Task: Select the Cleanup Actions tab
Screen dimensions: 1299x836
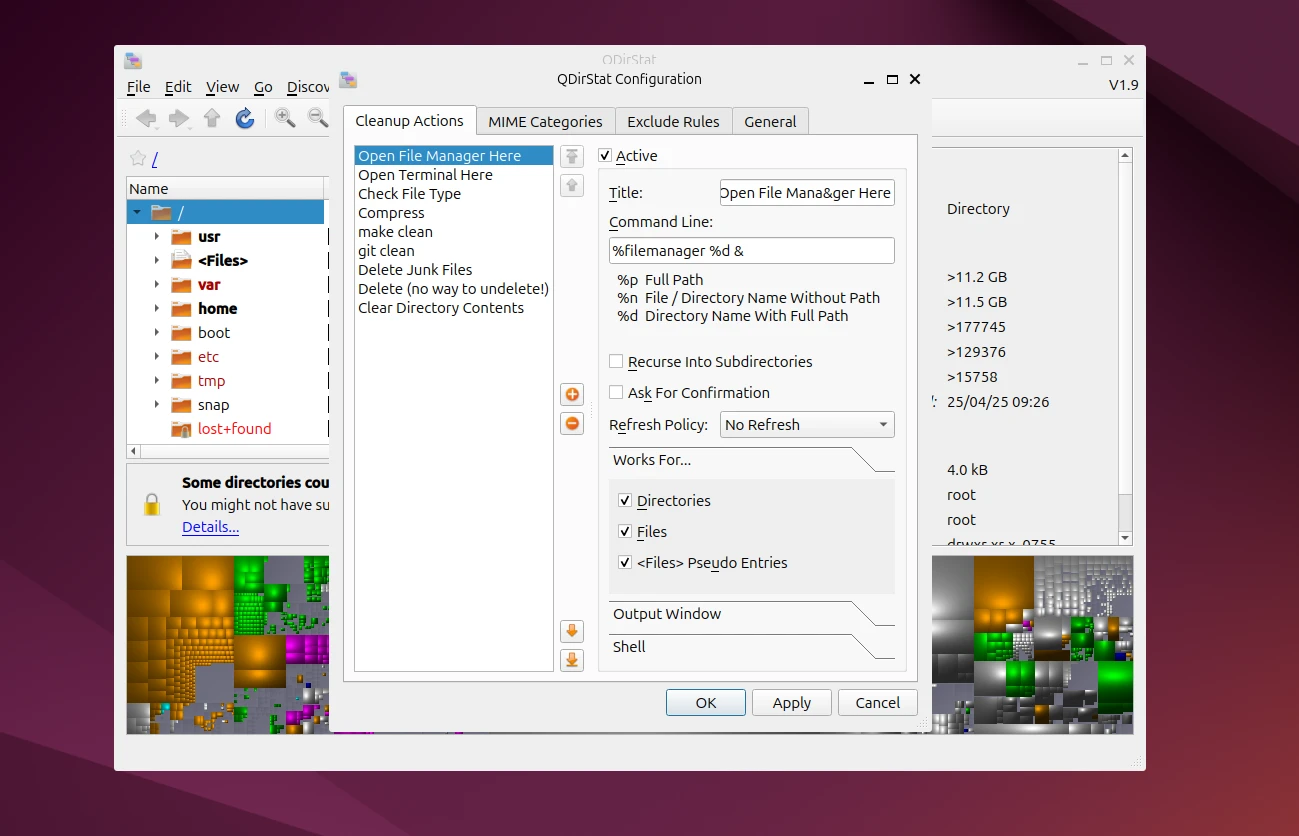Action: (x=410, y=121)
